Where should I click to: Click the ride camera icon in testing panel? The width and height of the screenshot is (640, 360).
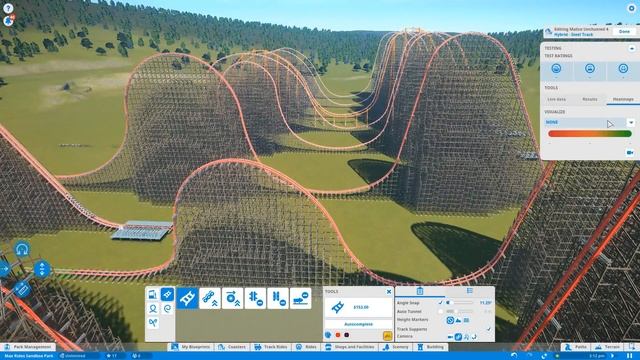coord(630,152)
